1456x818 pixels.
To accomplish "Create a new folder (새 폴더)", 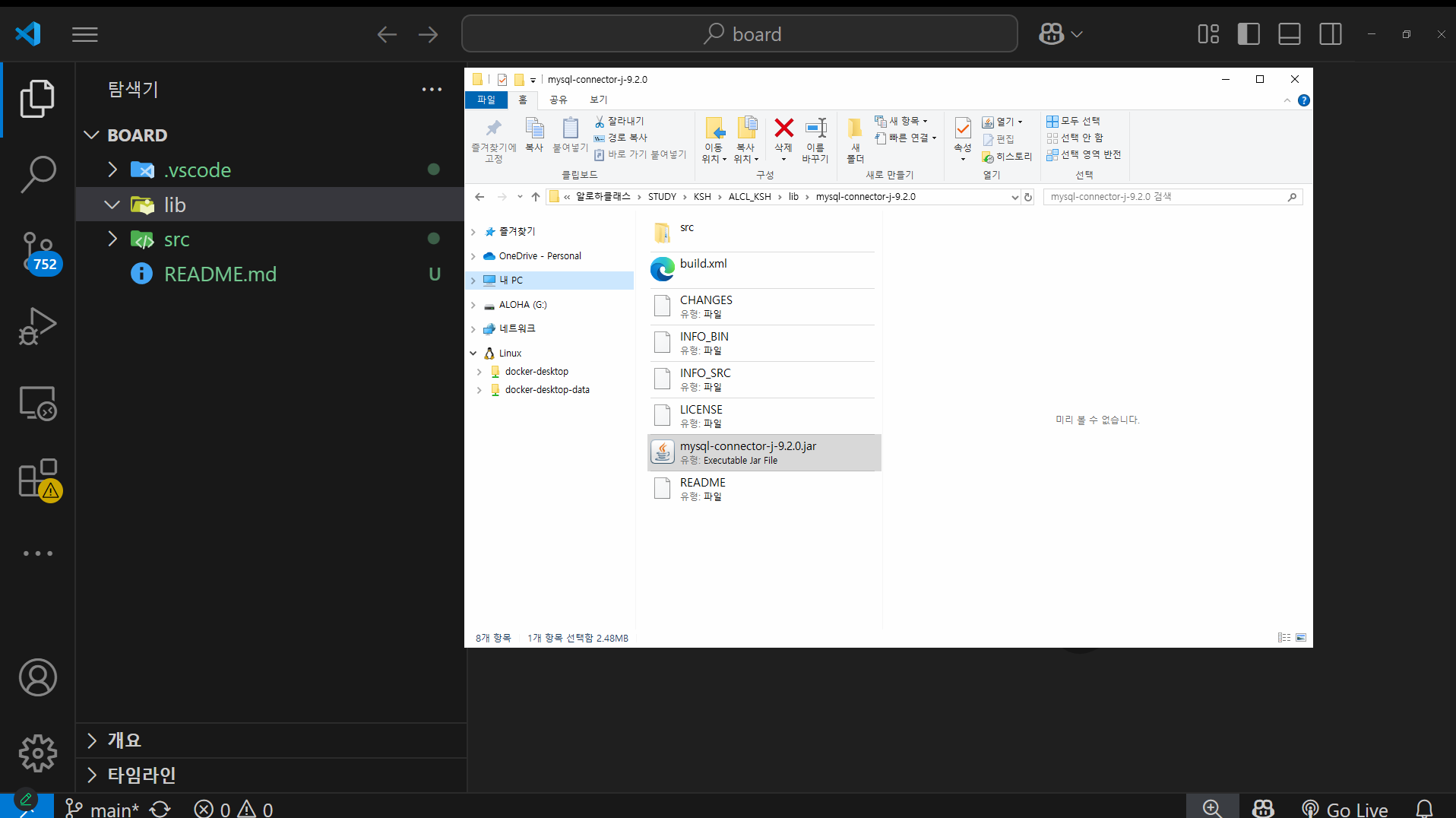I will click(855, 139).
